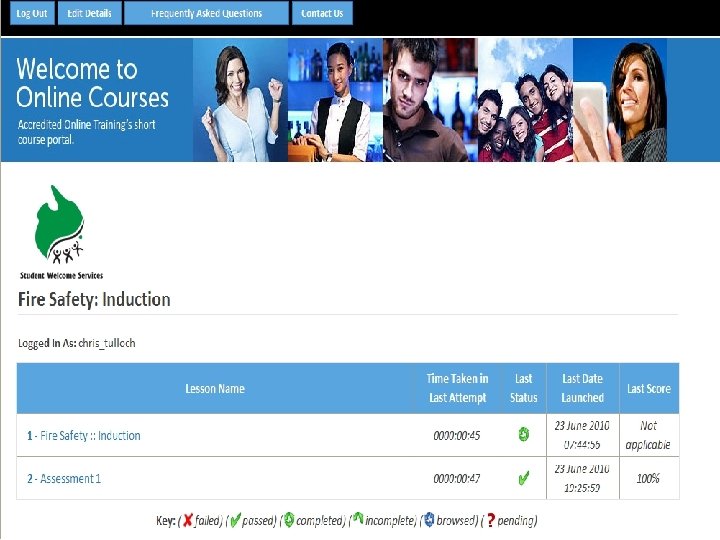Viewport: 720px width, 540px height.
Task: Click the banner photo of the woman in blue
Action: 241,100
